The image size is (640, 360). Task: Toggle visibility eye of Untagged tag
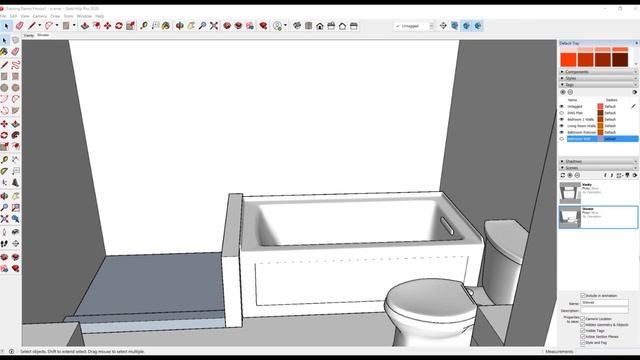coord(562,107)
